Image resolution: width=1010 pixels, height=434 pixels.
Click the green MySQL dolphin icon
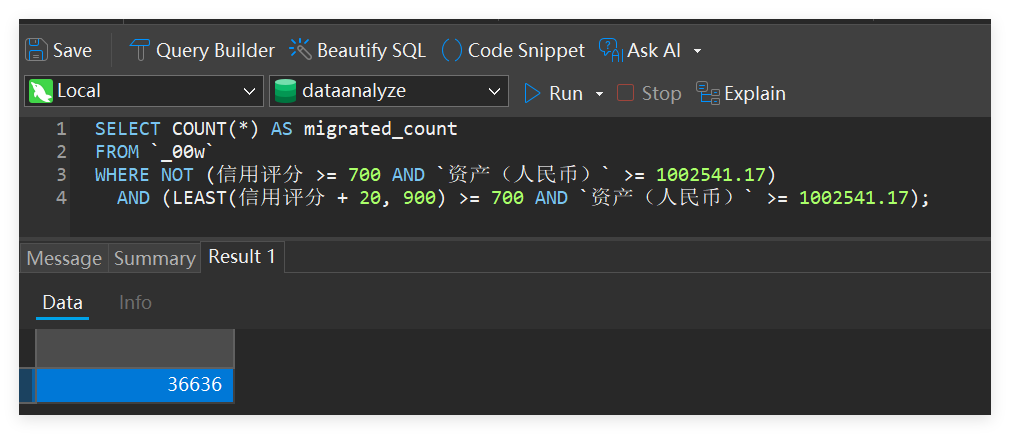41,91
